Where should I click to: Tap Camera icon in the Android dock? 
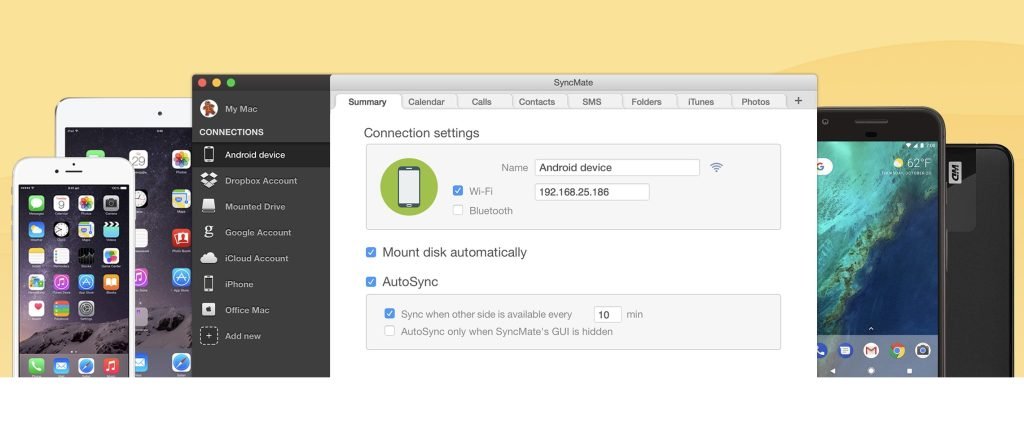(922, 351)
